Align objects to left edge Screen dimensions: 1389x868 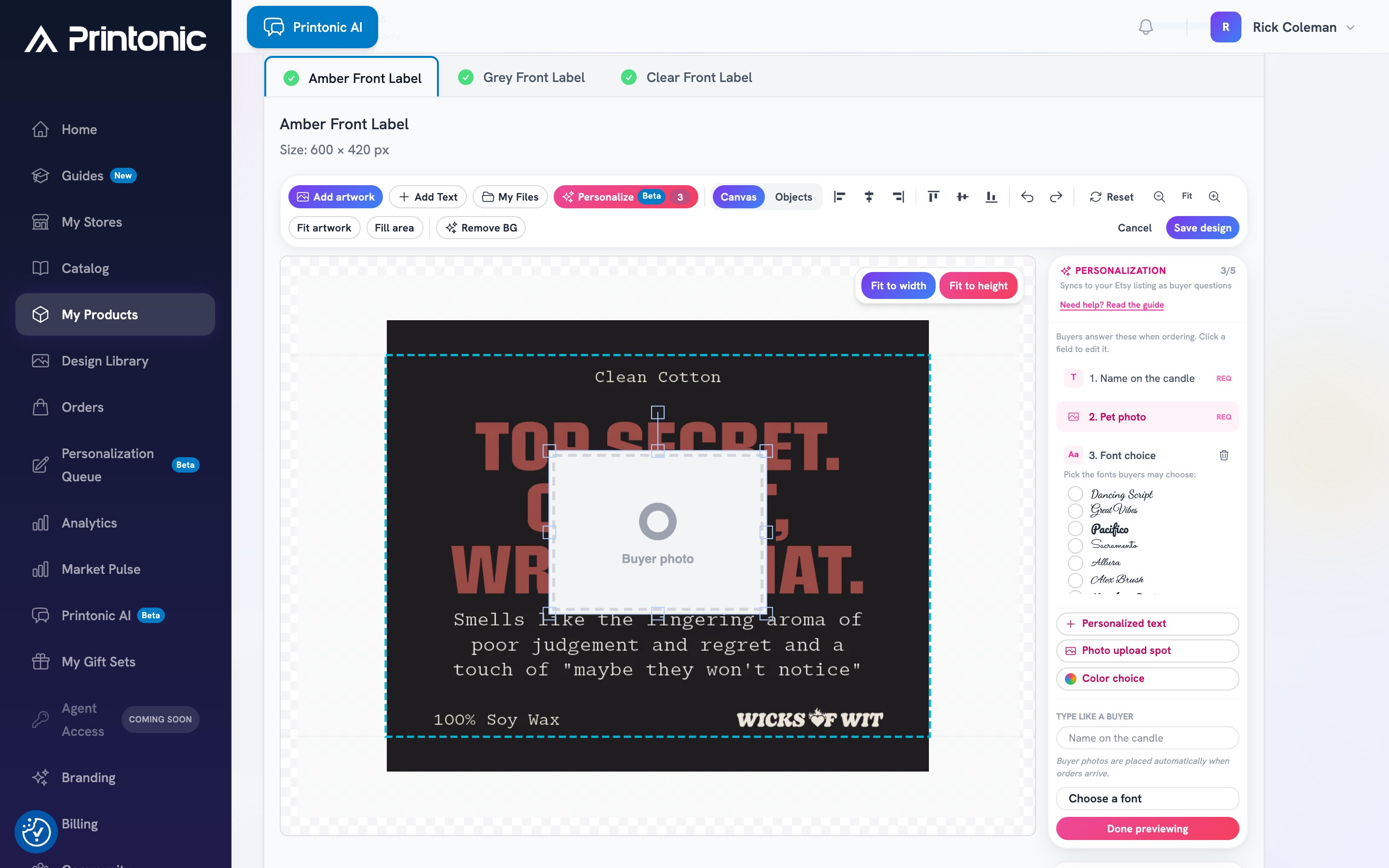tap(839, 197)
